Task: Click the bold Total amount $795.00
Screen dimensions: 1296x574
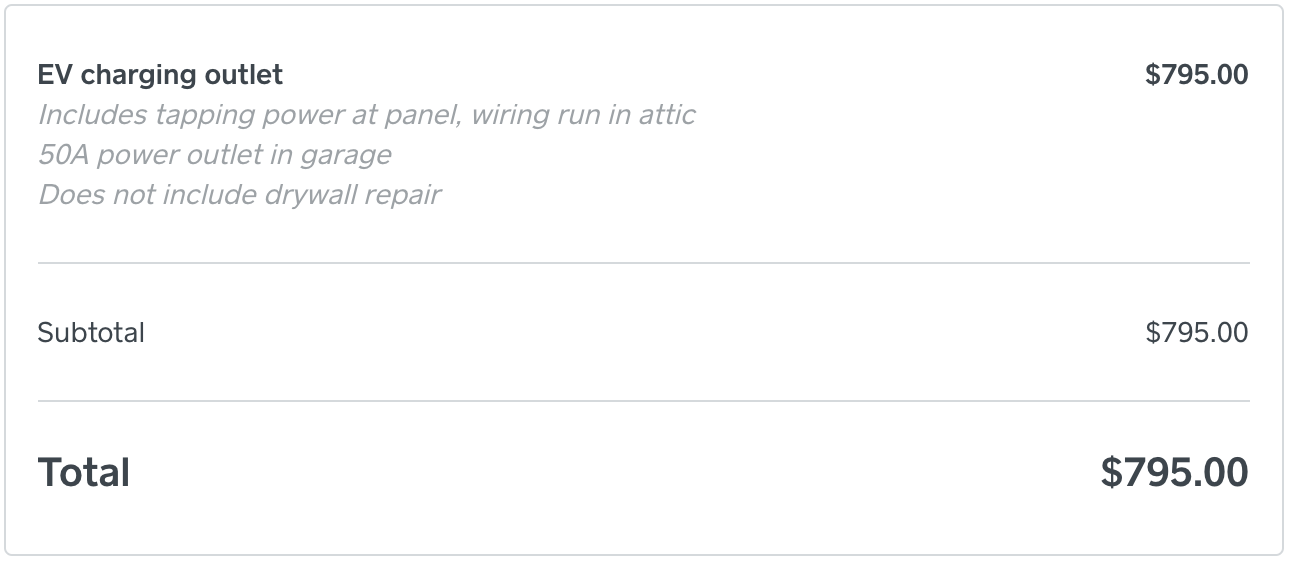Action: (x=1174, y=473)
